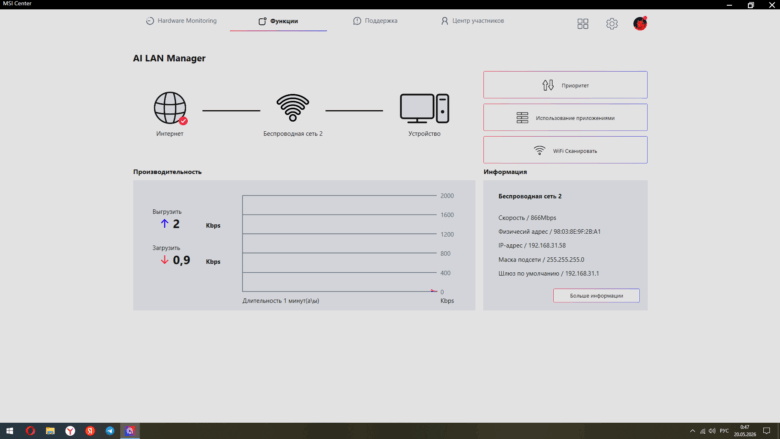Open the apps grid view icon
Screen dimensions: 780x439
(583, 23)
